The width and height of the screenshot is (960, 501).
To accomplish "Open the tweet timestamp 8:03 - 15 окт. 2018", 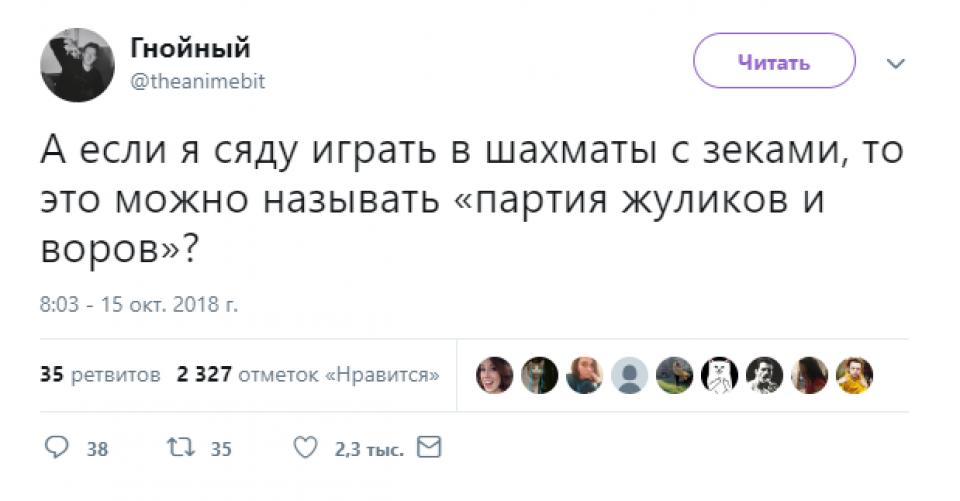I will [x=139, y=304].
